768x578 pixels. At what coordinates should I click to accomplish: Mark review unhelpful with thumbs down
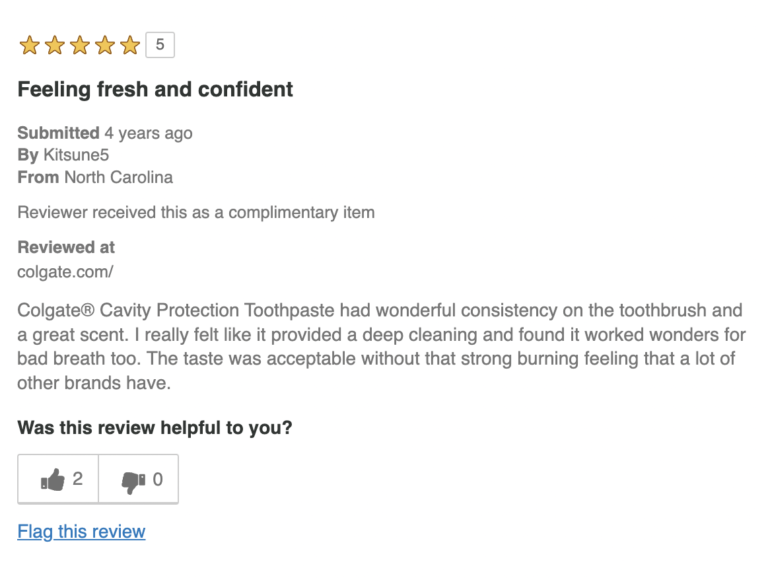[x=139, y=480]
